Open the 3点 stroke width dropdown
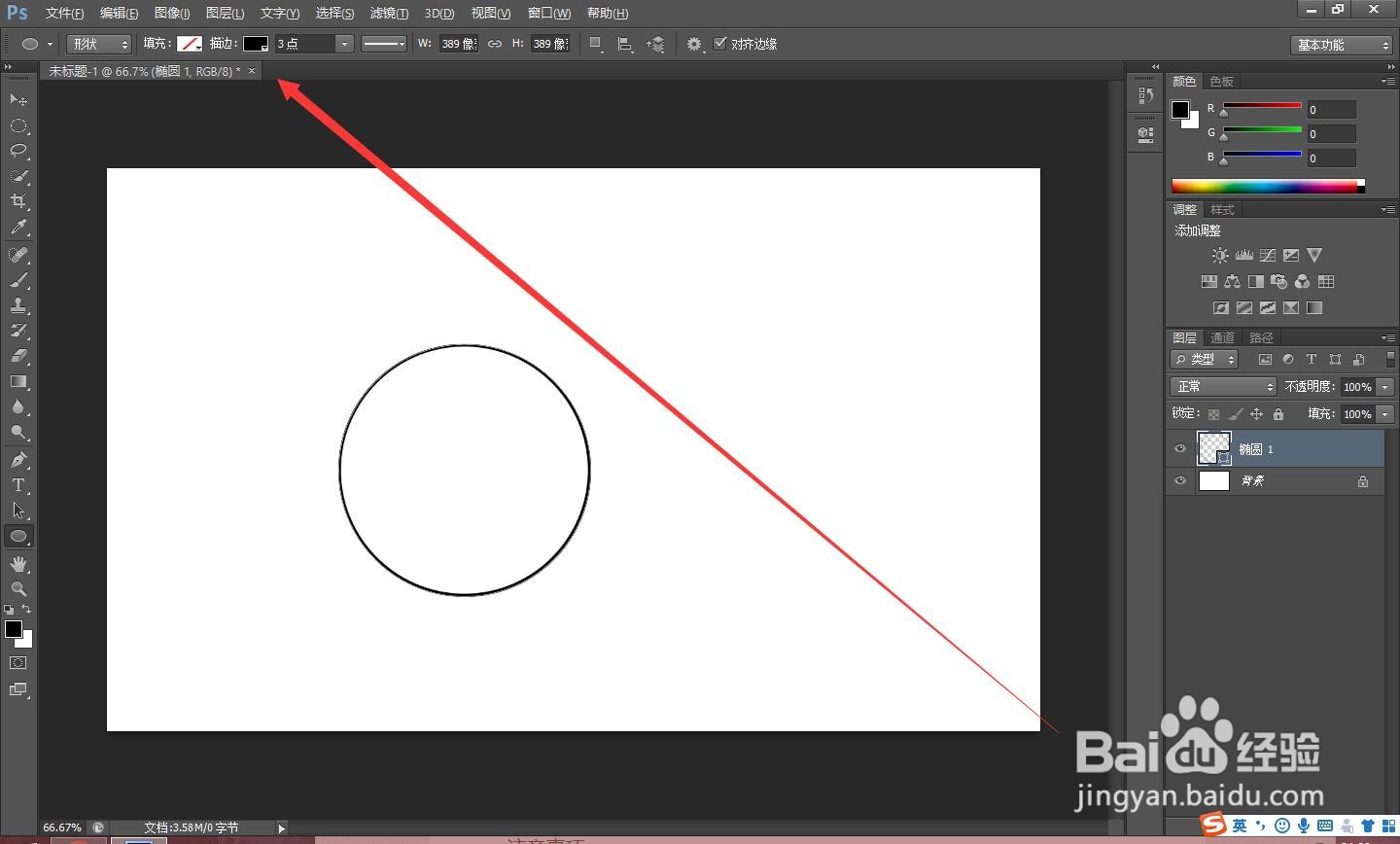1400x844 pixels. 343,44
